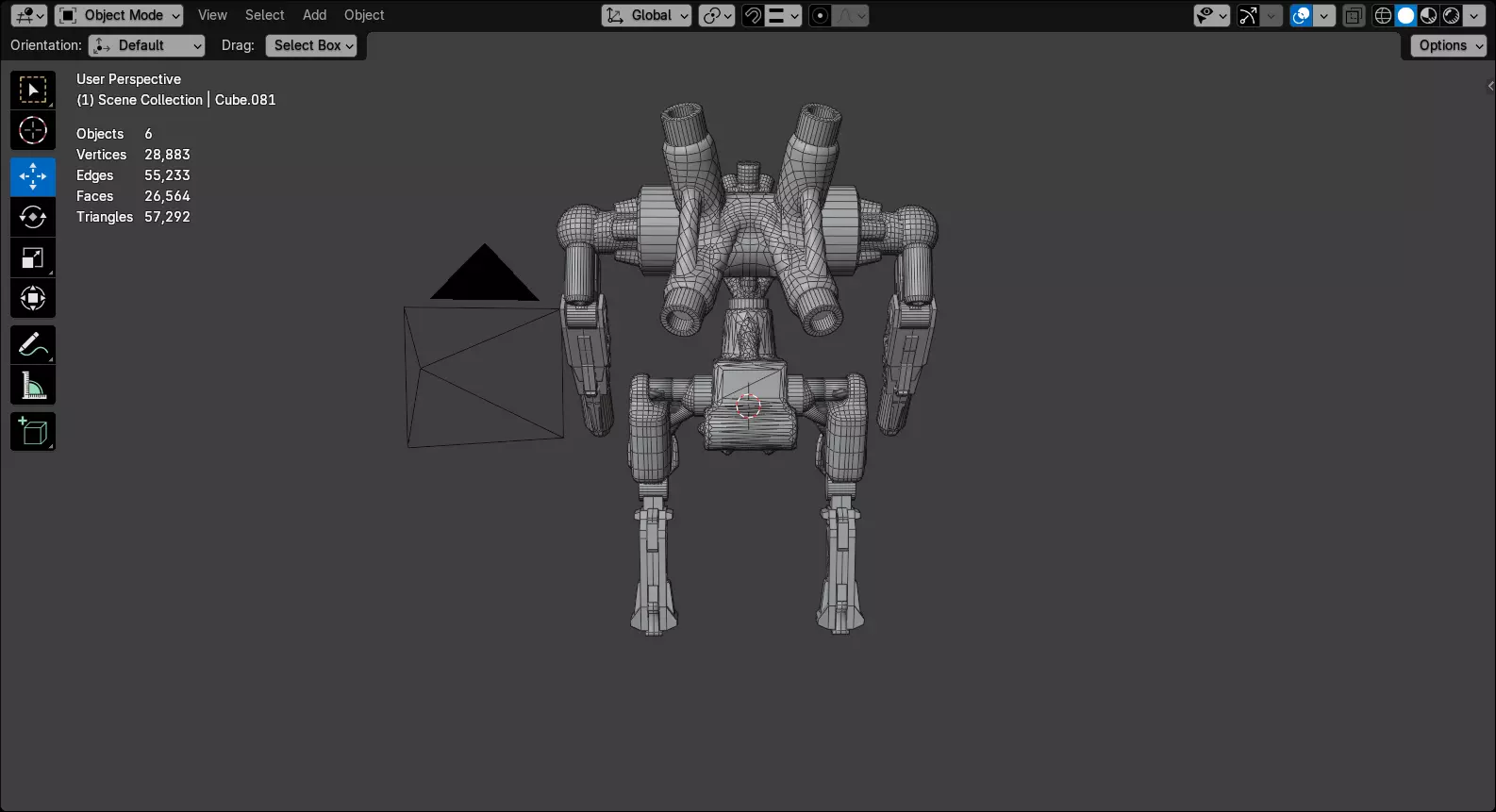Expand the sidebar with edge arrow
The width and height of the screenshot is (1496, 812).
(x=1490, y=86)
